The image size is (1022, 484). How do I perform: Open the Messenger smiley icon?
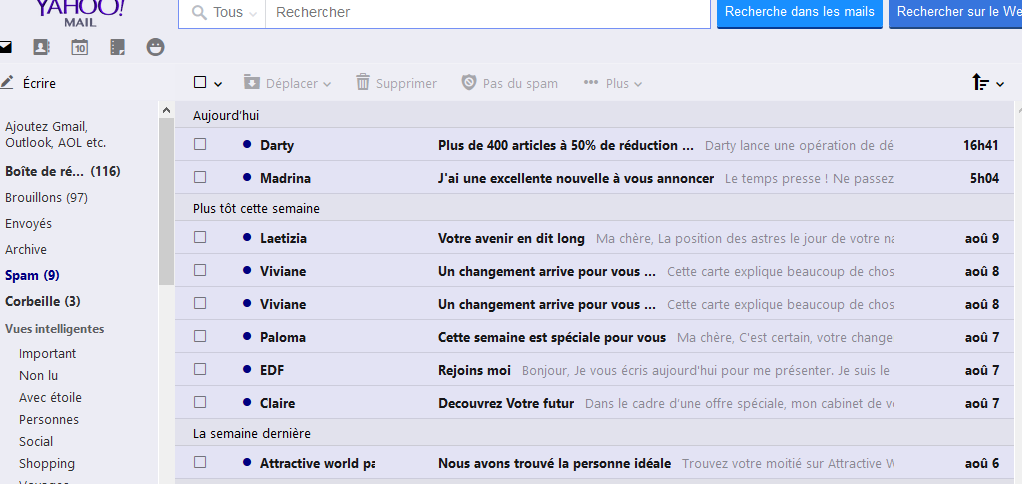click(155, 47)
